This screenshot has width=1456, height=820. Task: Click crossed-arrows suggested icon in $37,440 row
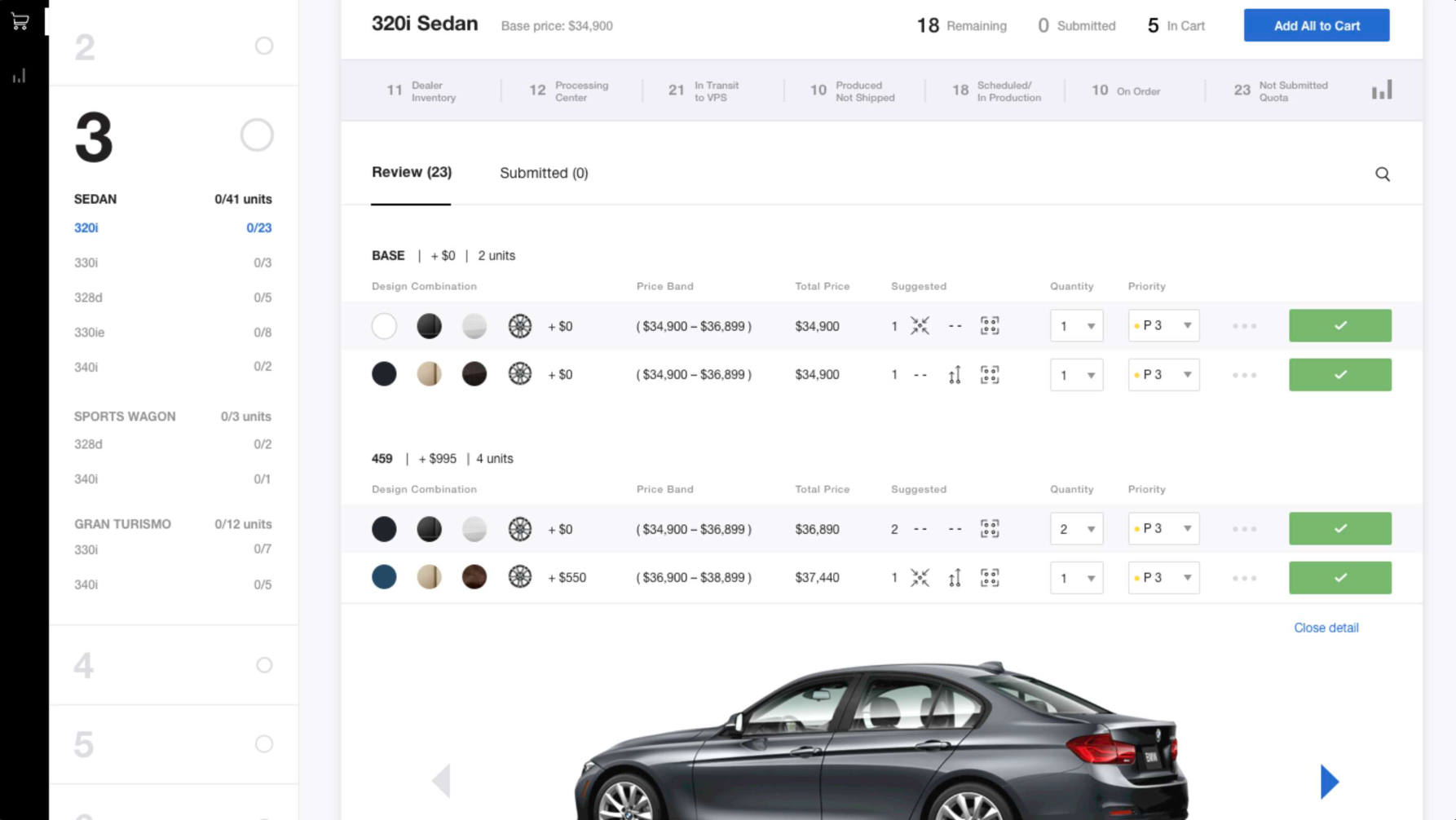click(920, 578)
